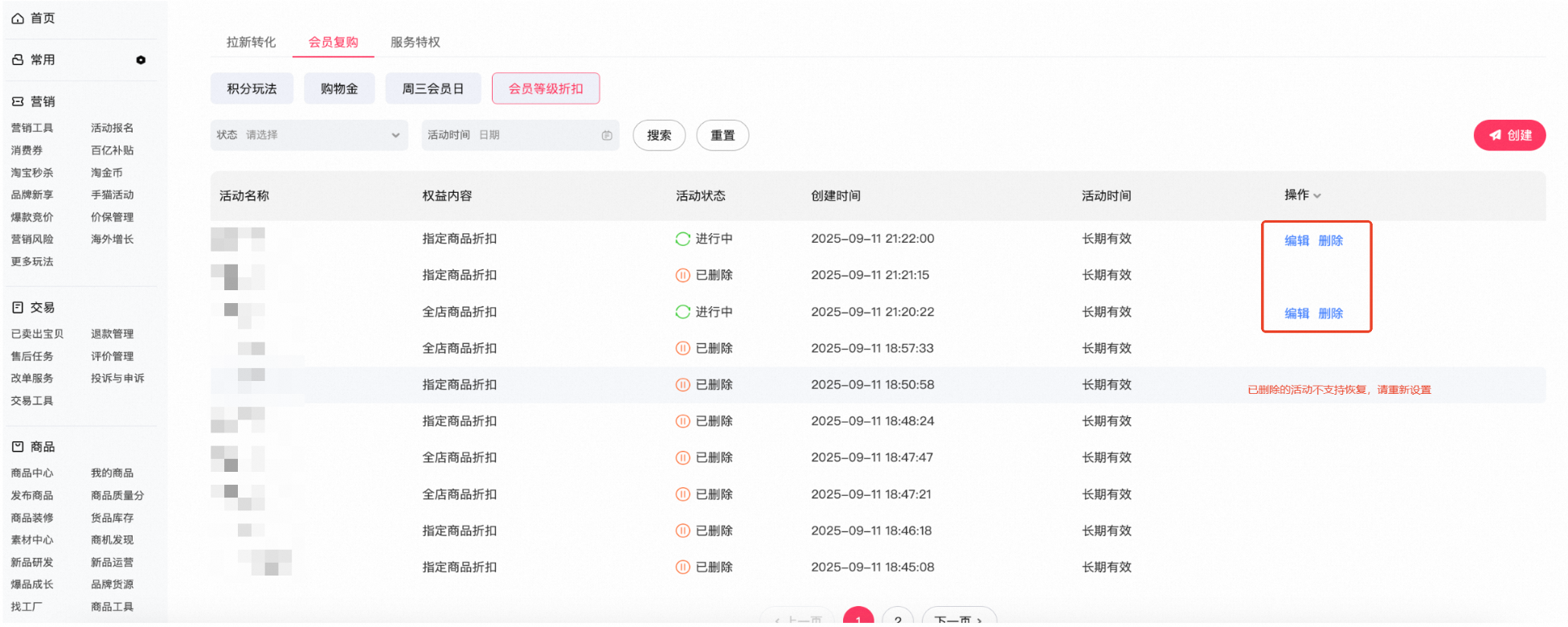Click the settings dot next to 常用

click(x=141, y=60)
